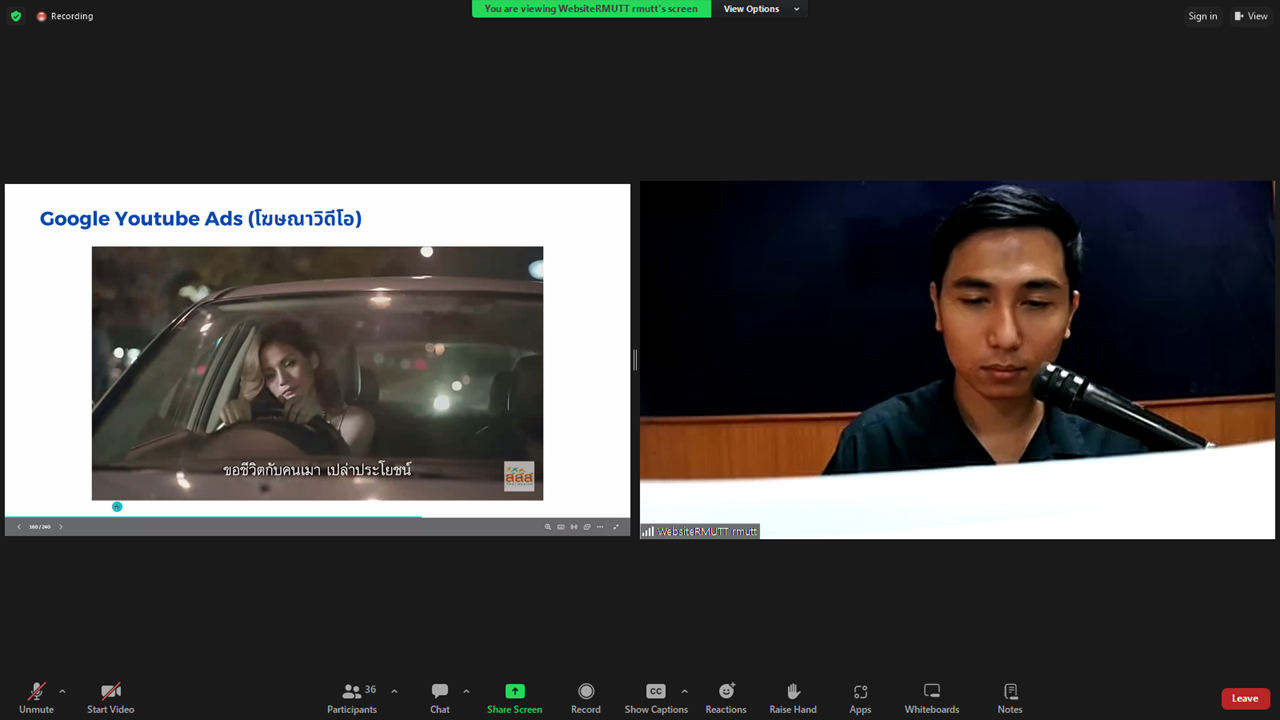This screenshot has width=1280, height=720.
Task: Click the green Share Screen button
Action: (x=514, y=698)
